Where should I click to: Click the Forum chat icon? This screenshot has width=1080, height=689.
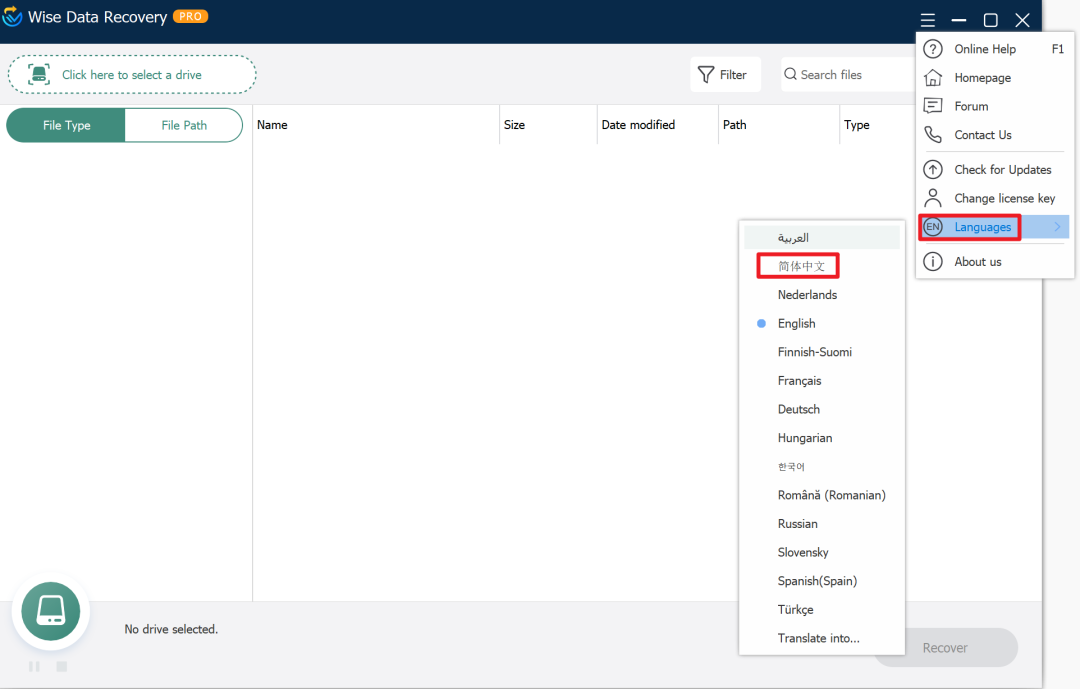933,106
